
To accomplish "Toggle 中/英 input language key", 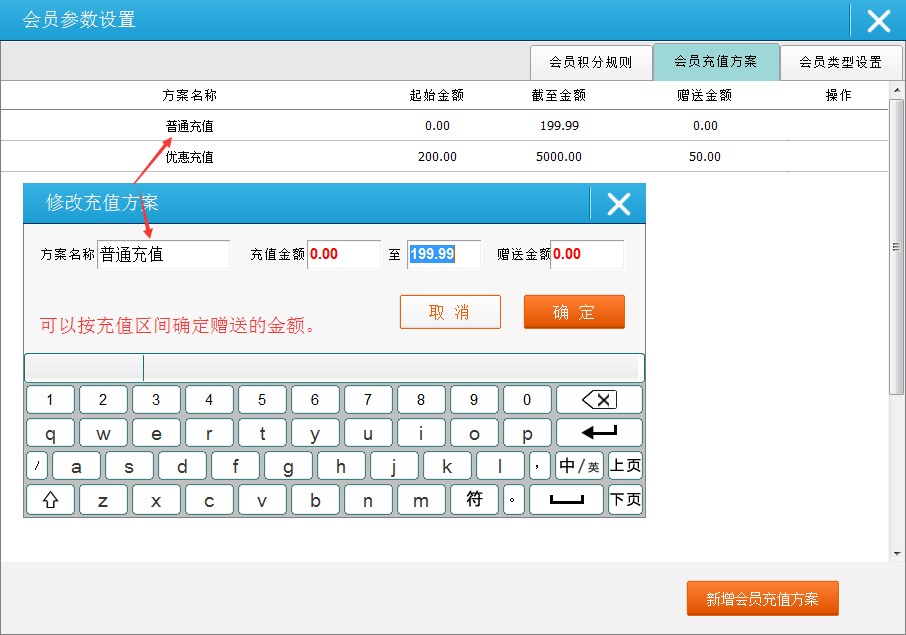I will coord(579,466).
